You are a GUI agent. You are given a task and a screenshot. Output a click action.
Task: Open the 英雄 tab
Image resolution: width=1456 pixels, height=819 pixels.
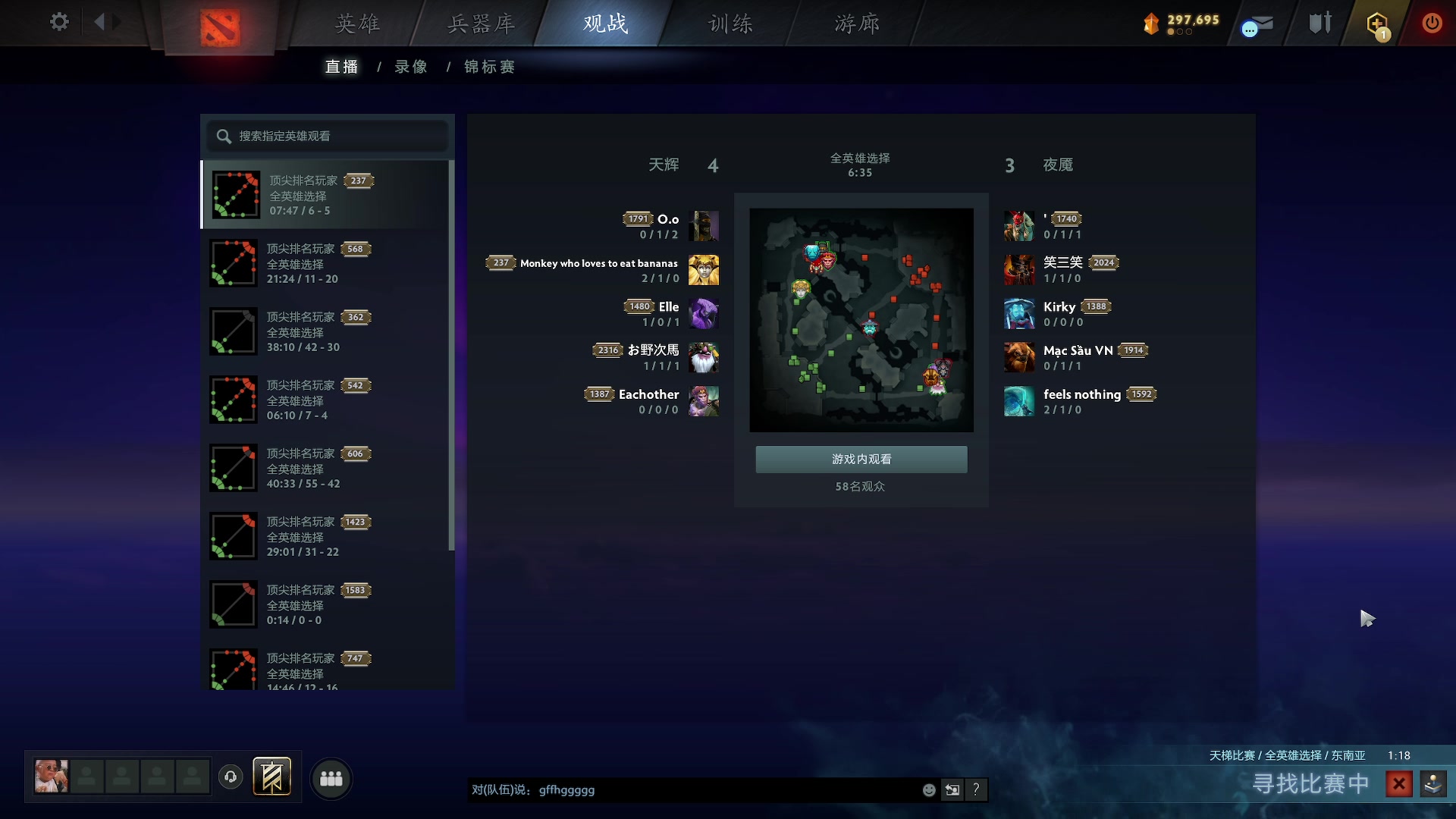tap(357, 24)
